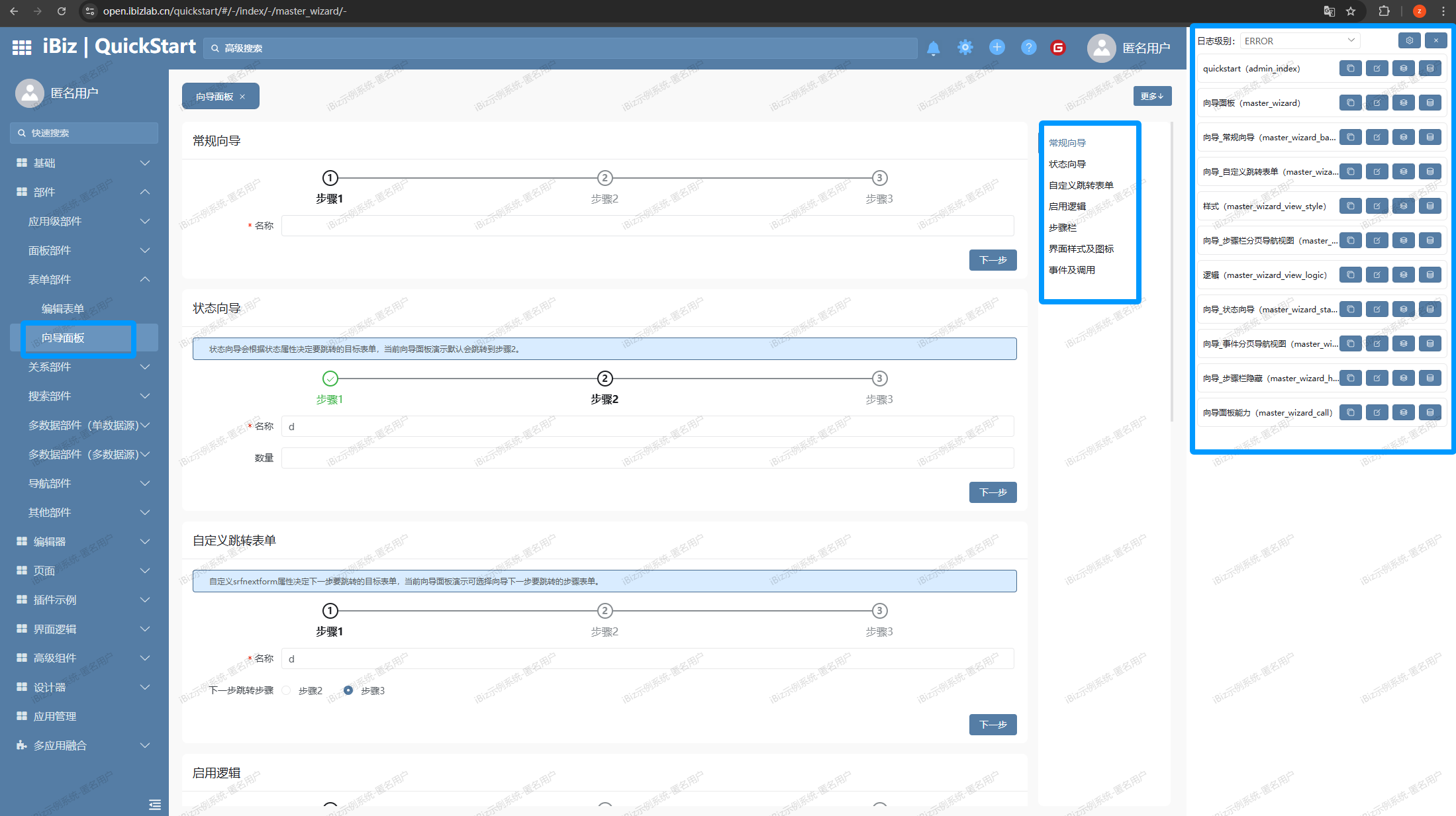The width and height of the screenshot is (1456, 816).
Task: Collapse the sidebar with bottom toggle icon
Action: 154,805
